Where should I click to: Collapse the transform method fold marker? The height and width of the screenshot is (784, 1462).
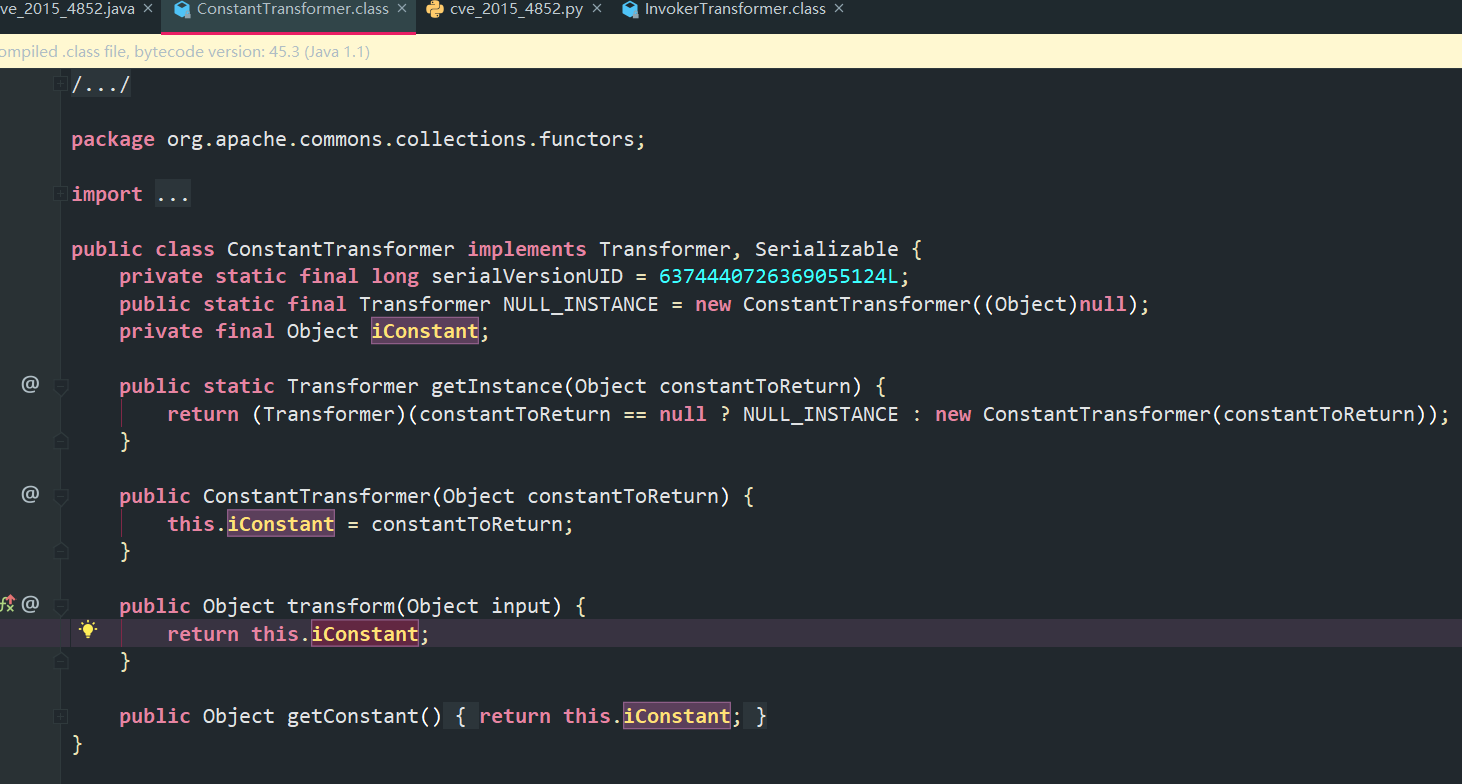pos(60,606)
